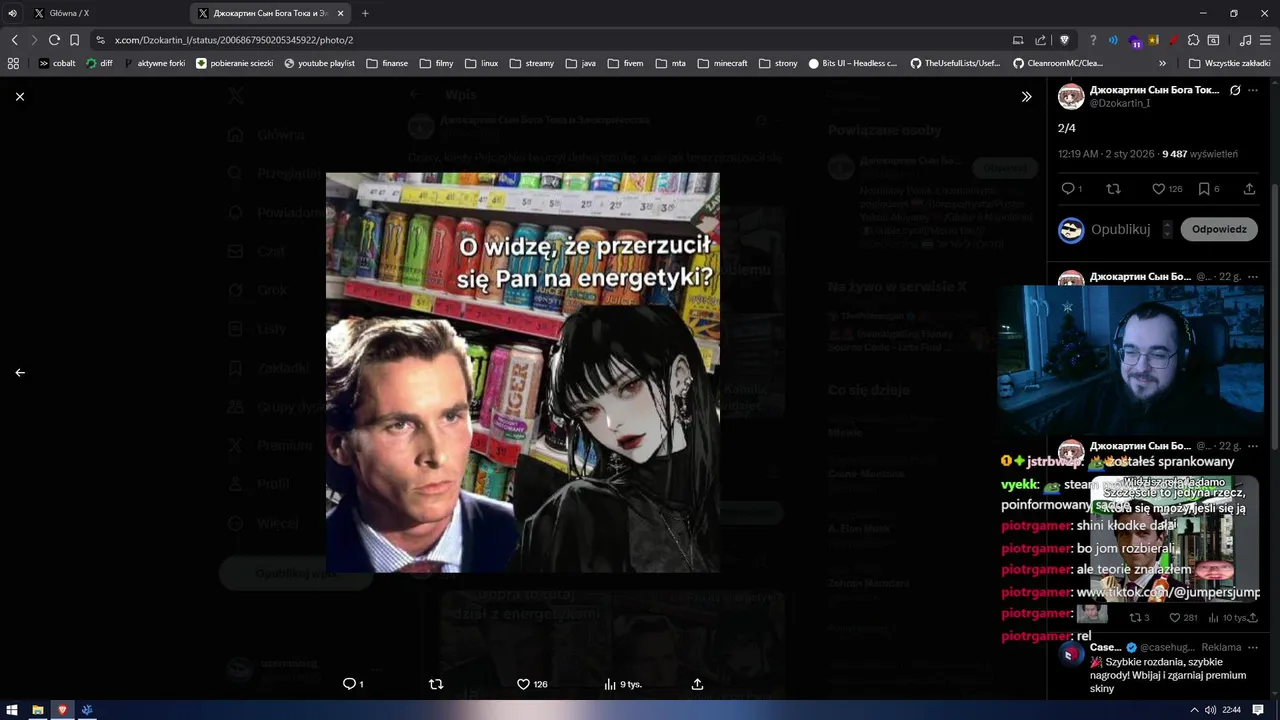Open the meme image in viewer

522,372
